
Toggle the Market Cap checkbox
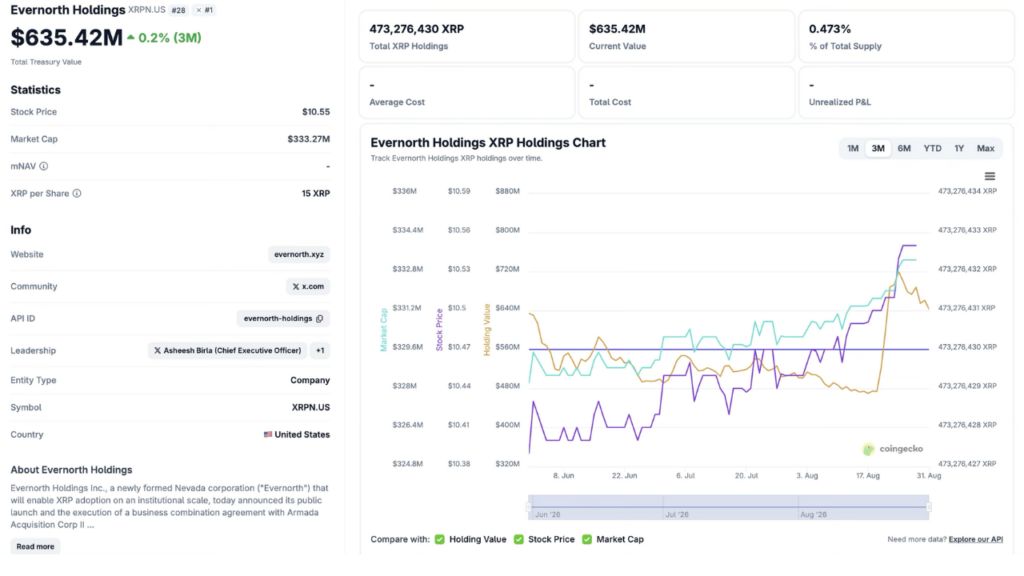coord(587,539)
